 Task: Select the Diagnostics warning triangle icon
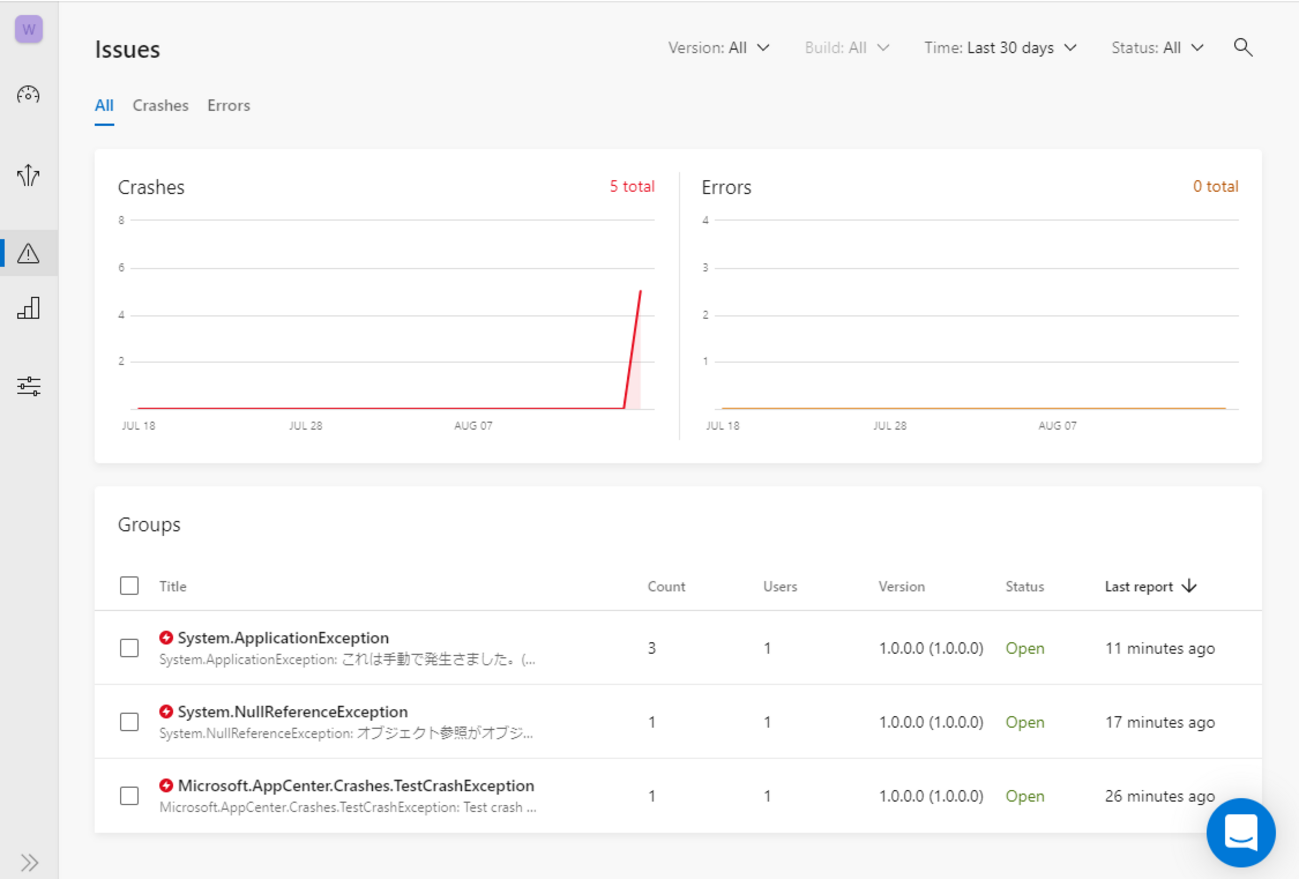(28, 254)
